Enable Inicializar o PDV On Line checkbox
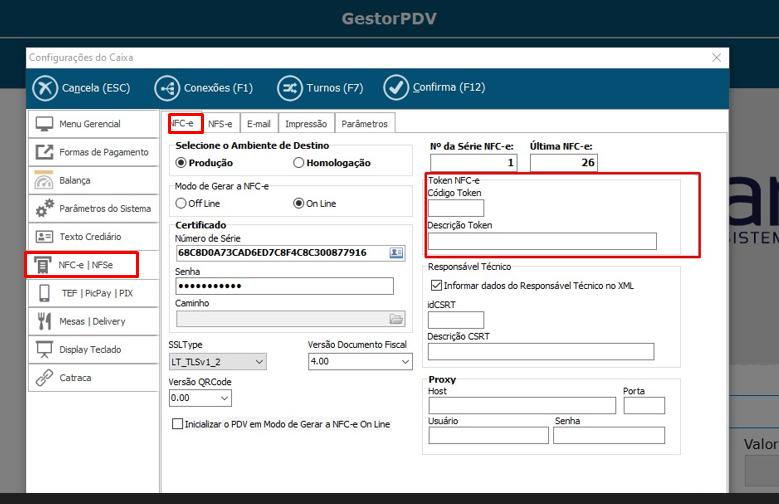The width and height of the screenshot is (779, 504). tap(178, 424)
